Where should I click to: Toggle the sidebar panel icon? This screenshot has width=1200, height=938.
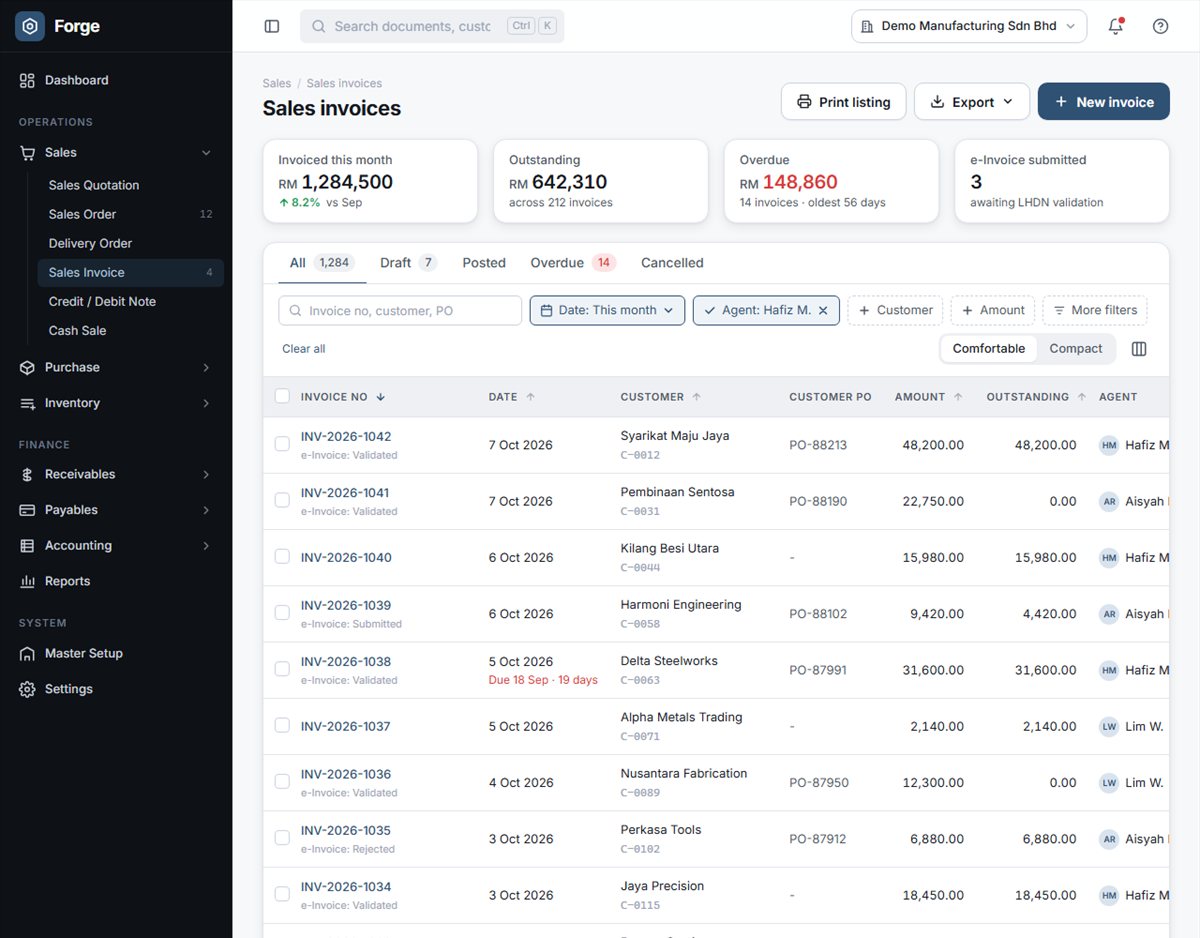coord(272,26)
